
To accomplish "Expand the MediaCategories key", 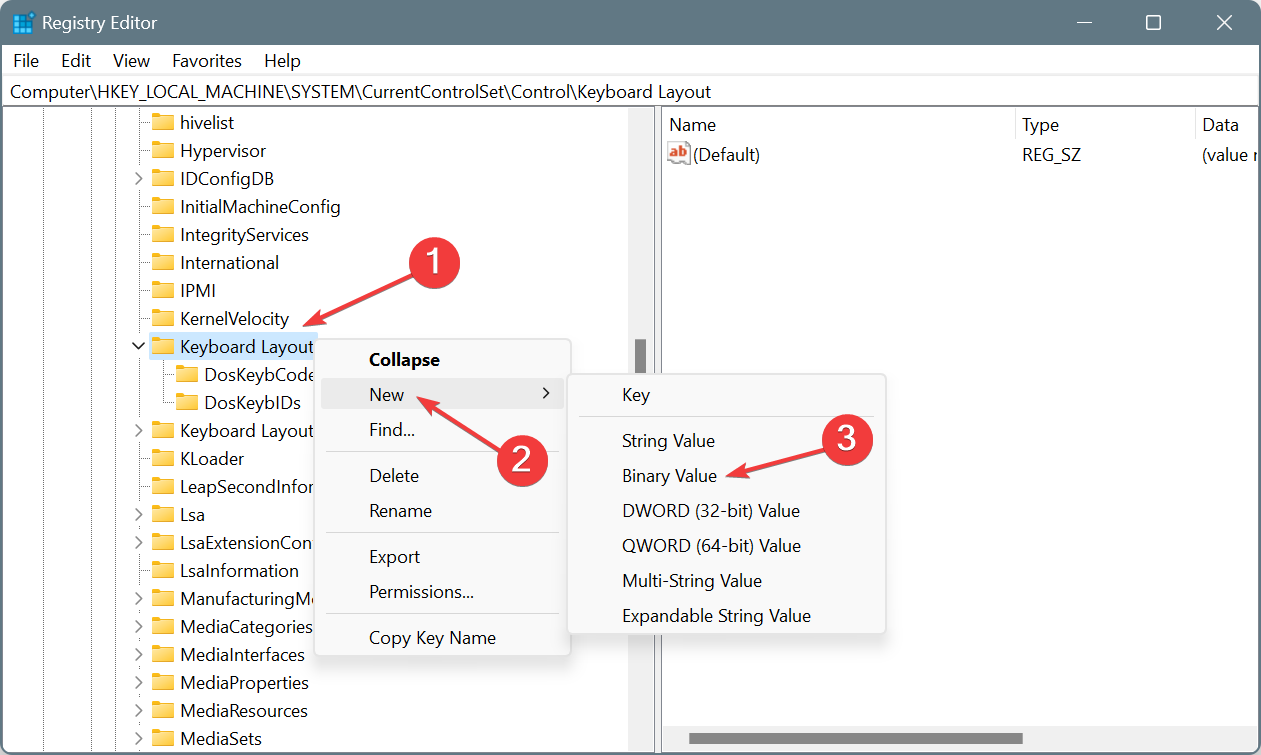I will 138,627.
